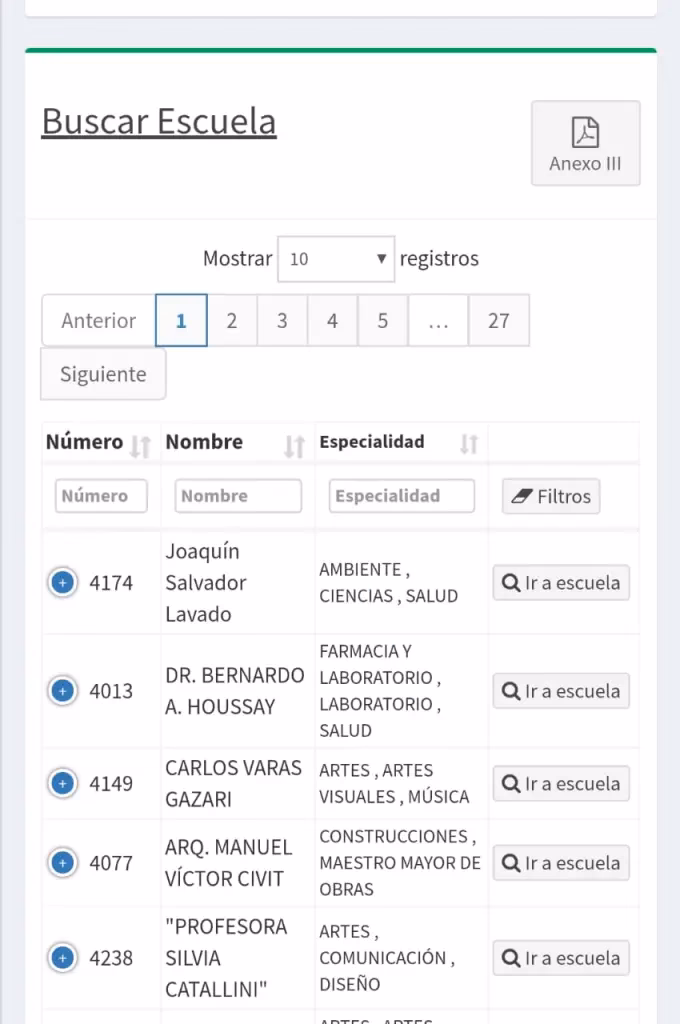Go to page 27 of results

[x=499, y=320]
